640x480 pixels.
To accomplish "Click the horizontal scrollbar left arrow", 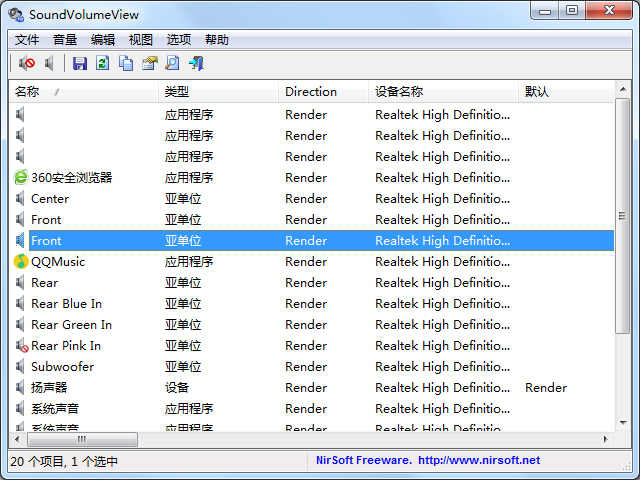I will (17, 439).
